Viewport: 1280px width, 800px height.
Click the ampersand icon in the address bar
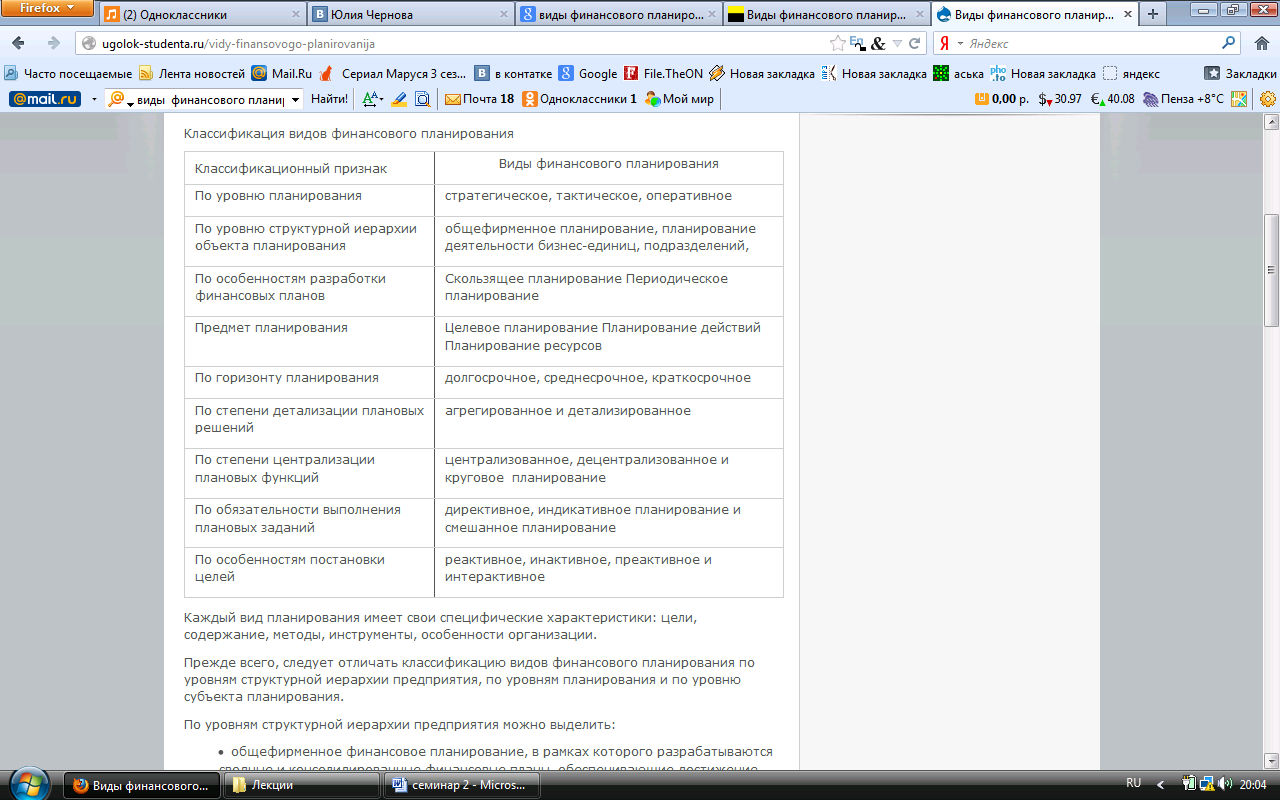coord(878,44)
